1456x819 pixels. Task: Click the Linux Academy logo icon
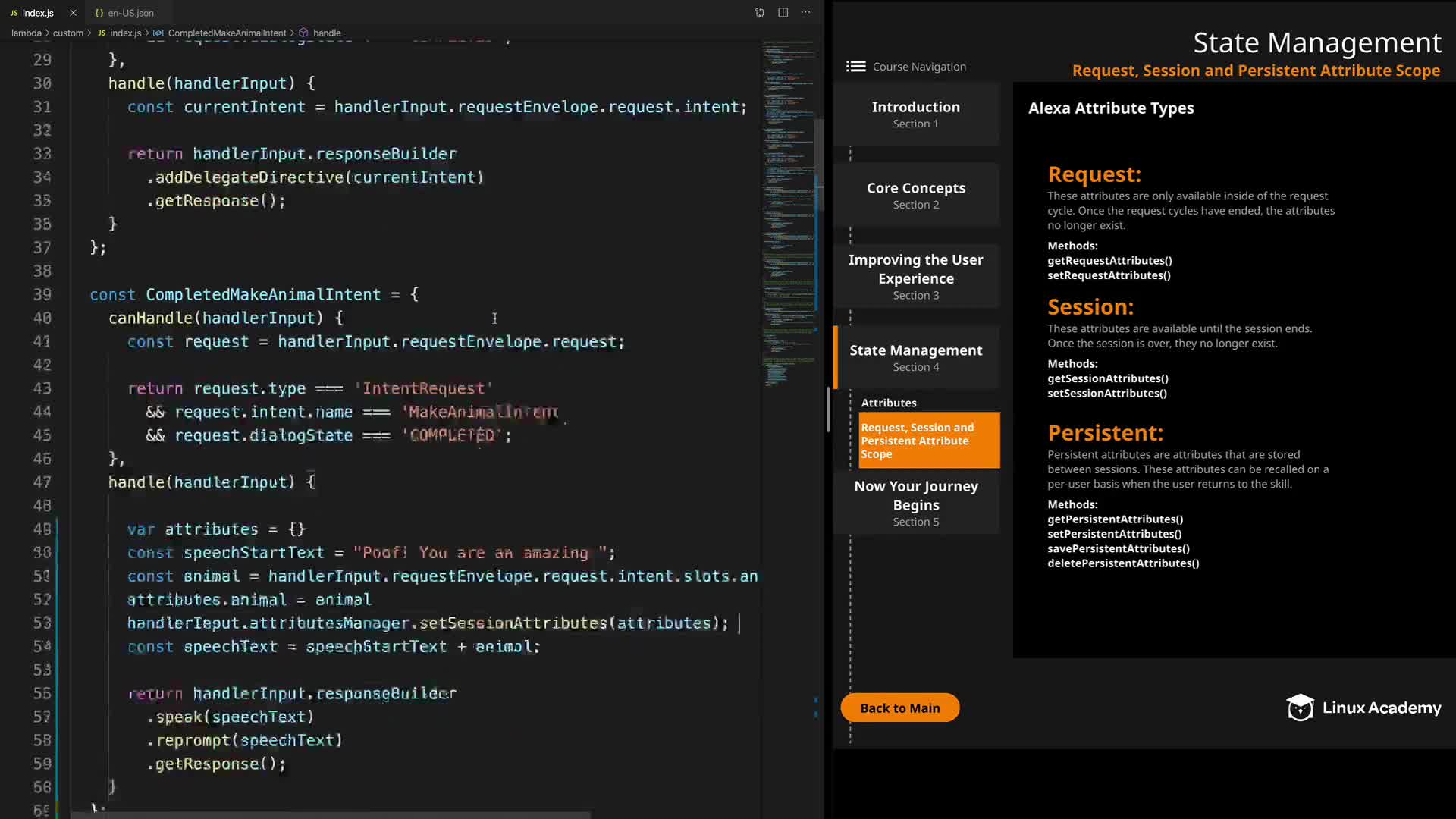click(x=1300, y=708)
